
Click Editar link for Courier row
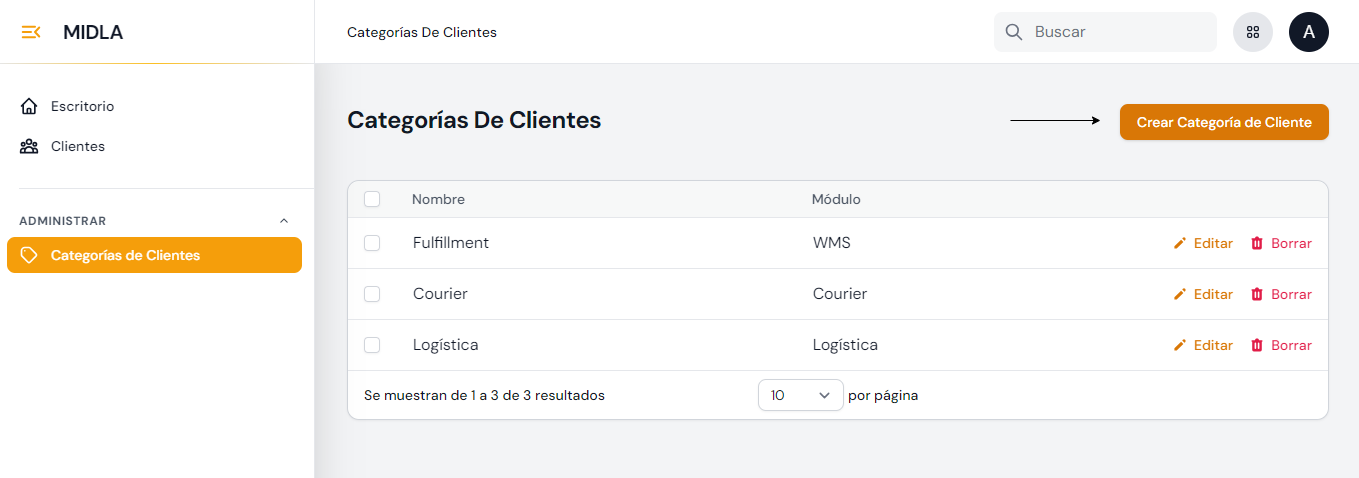click(1212, 294)
